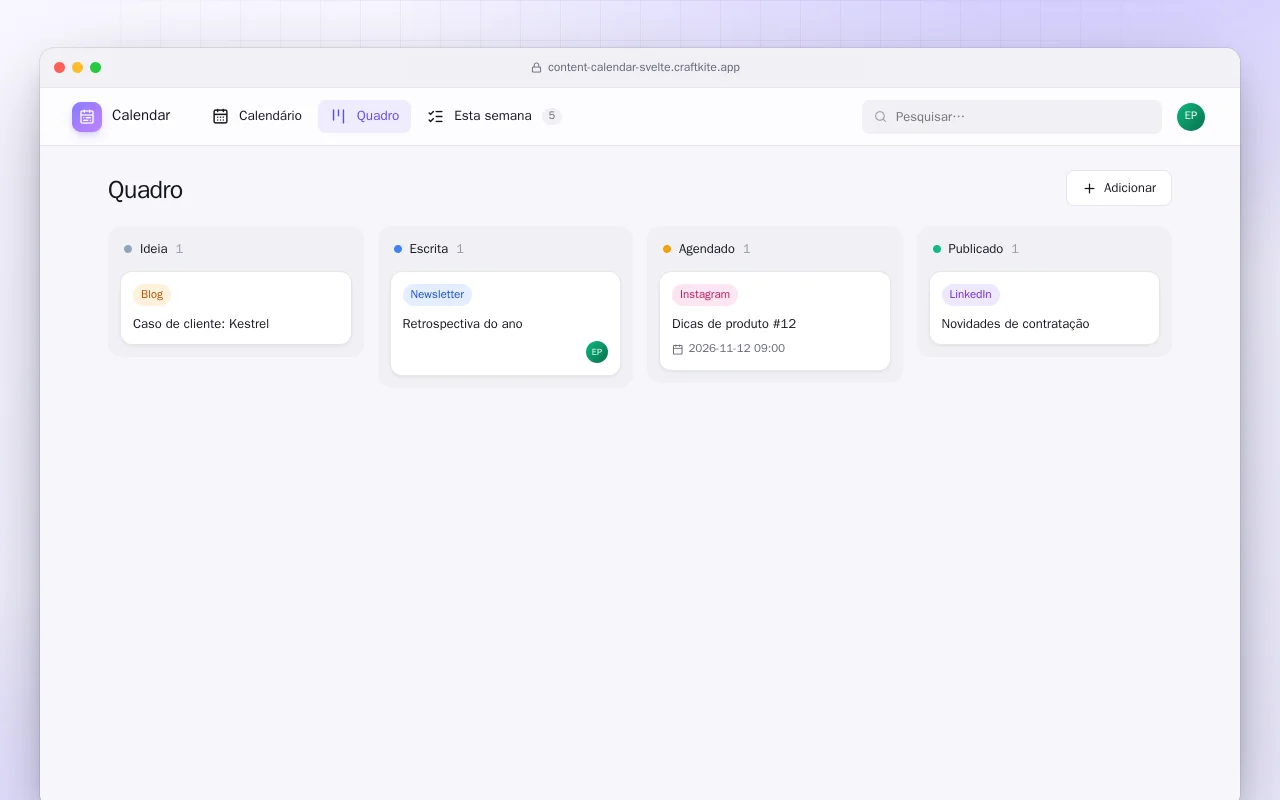Open the Caso de cliente: Kestrel card
This screenshot has width=1280, height=800.
236,308
